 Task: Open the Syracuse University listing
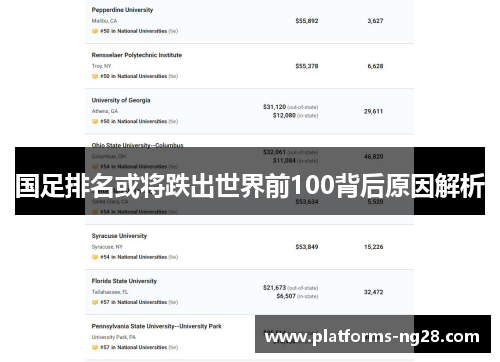click(119, 236)
